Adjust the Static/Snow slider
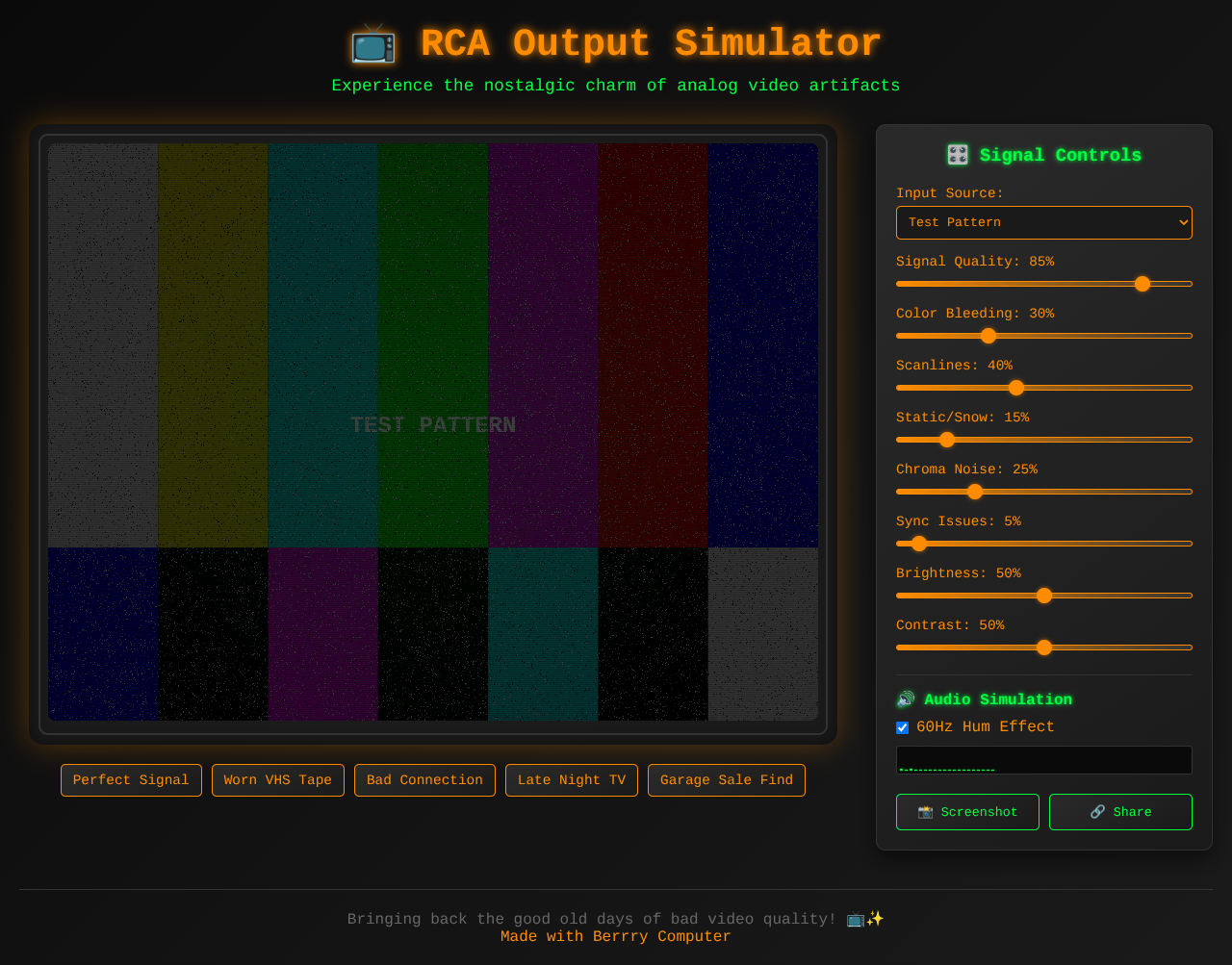 coord(946,440)
